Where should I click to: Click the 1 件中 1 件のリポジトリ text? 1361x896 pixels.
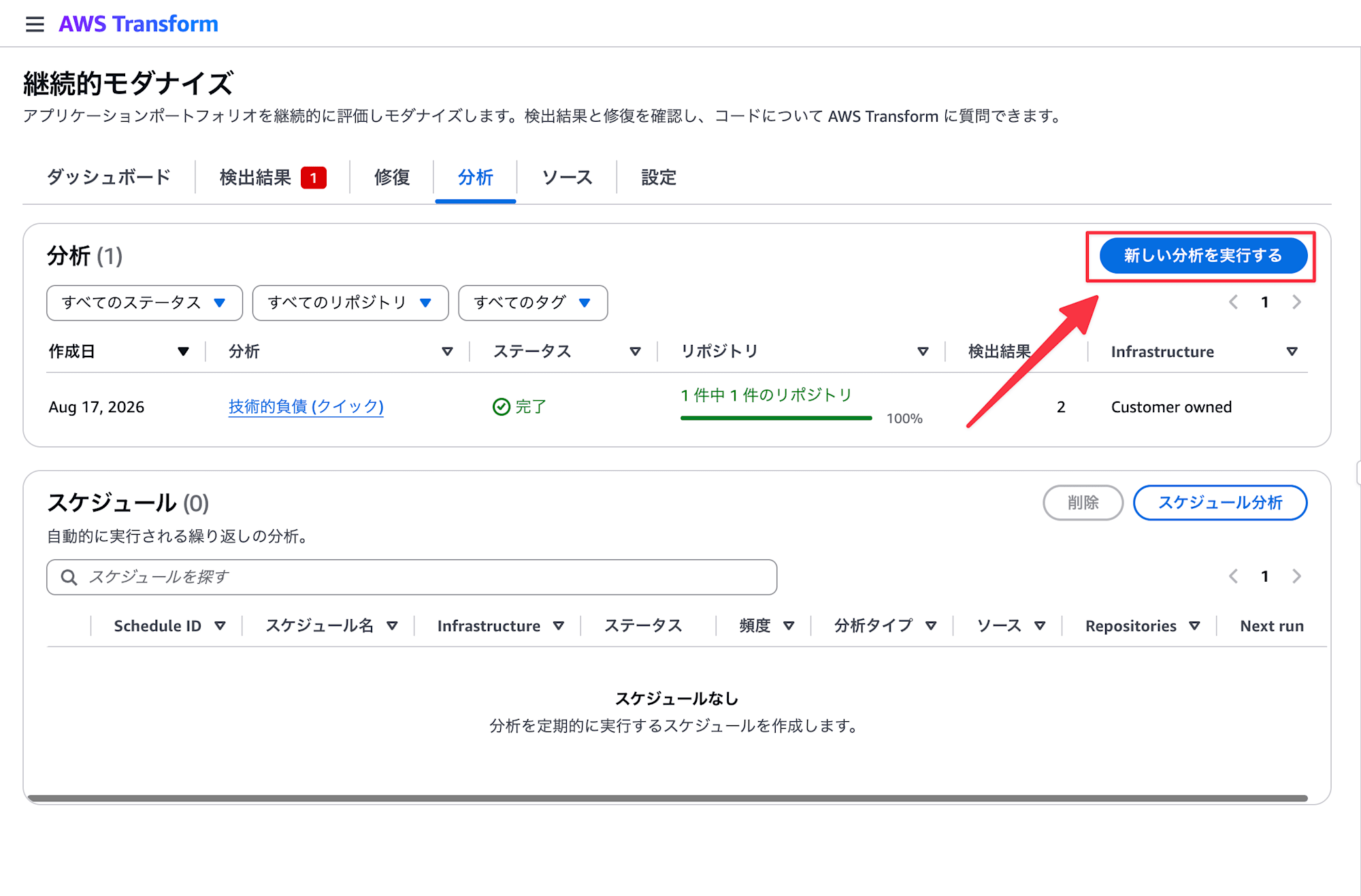[x=766, y=395]
